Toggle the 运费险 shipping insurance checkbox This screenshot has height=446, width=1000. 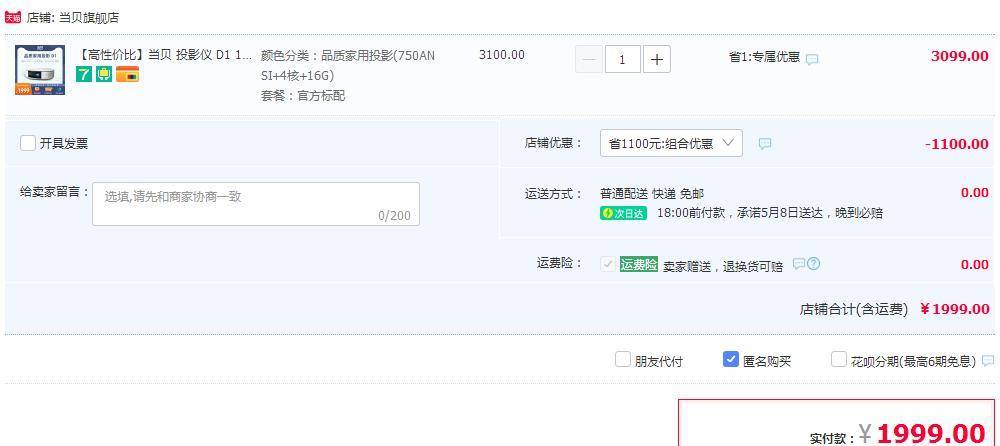tap(608, 264)
